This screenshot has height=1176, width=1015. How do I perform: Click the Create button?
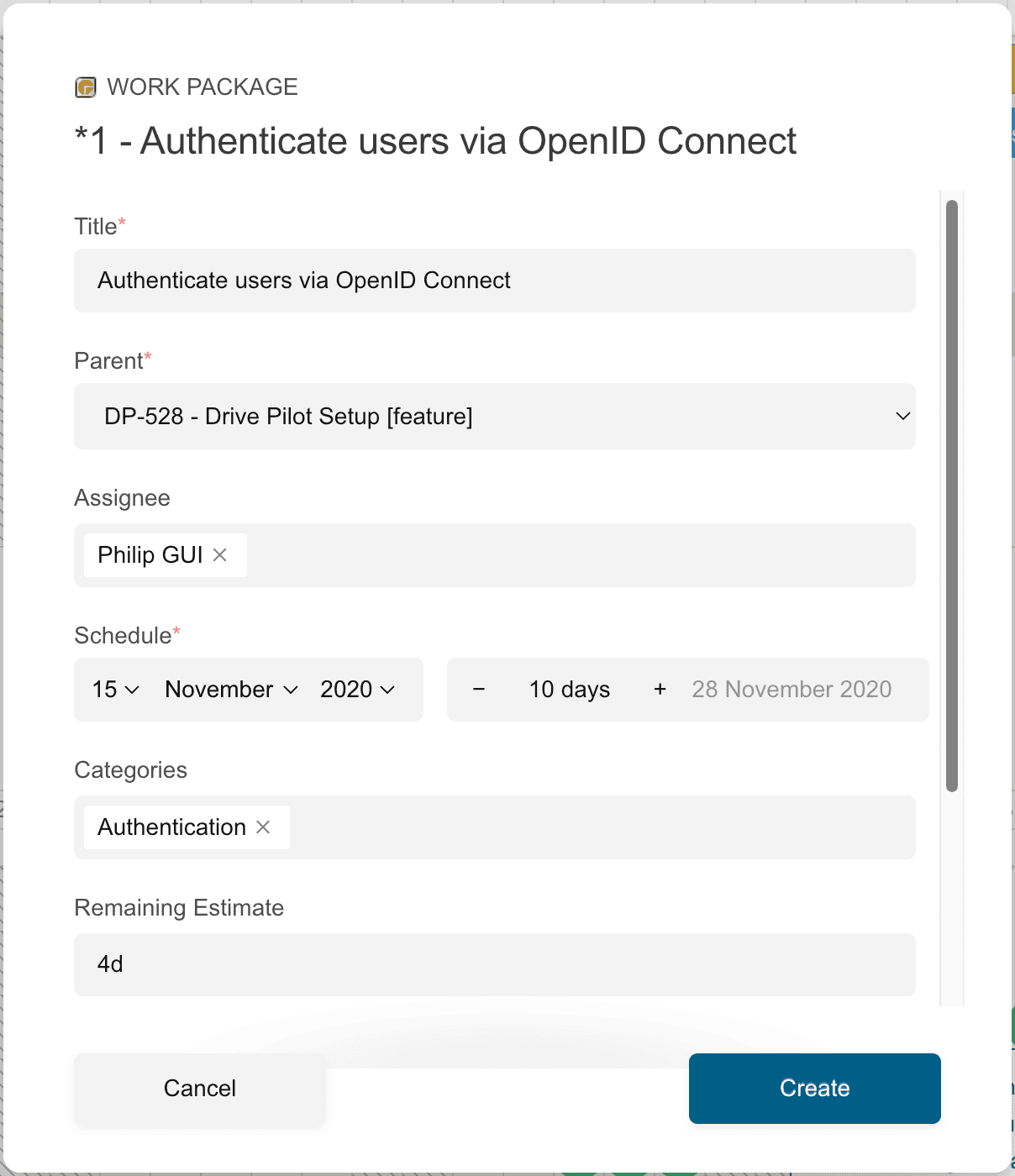point(815,1089)
